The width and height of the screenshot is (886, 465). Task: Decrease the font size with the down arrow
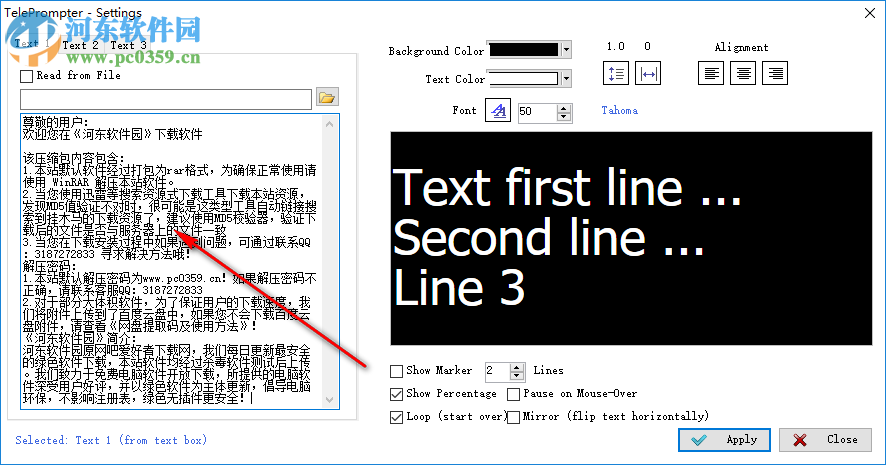(x=563, y=117)
